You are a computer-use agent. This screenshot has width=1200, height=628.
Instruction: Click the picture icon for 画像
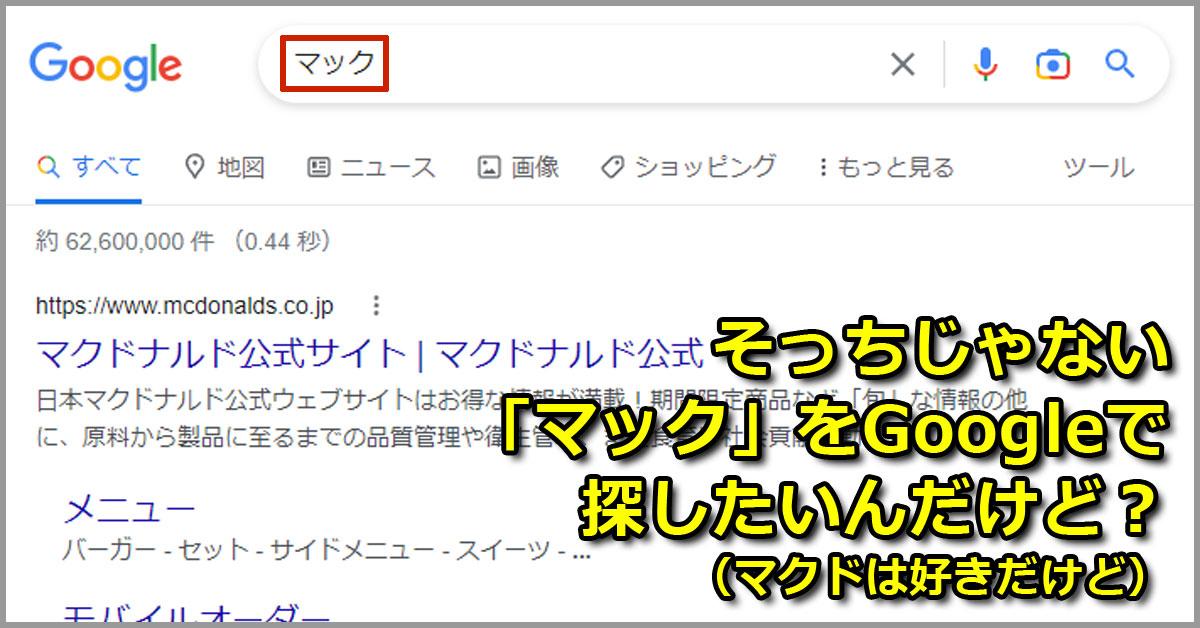pos(489,167)
